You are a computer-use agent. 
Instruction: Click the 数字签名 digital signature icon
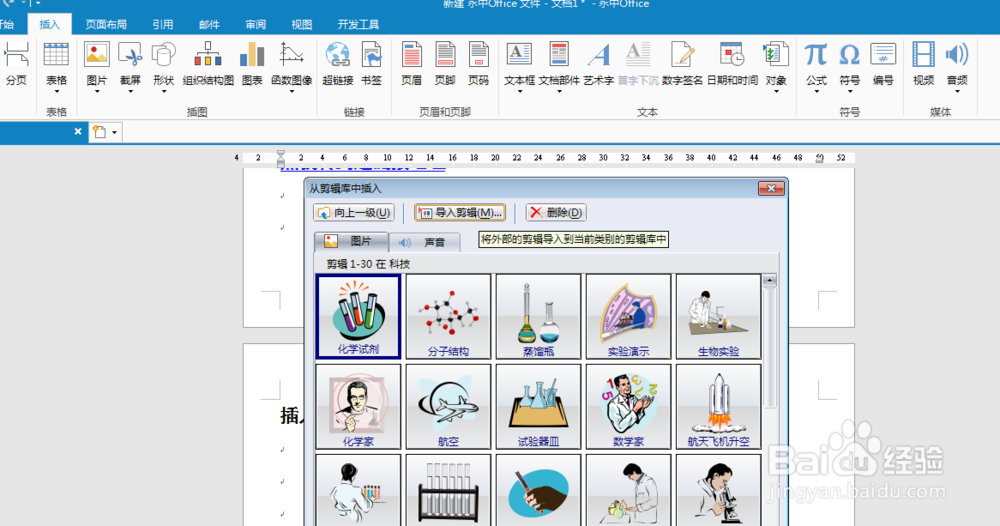point(682,64)
